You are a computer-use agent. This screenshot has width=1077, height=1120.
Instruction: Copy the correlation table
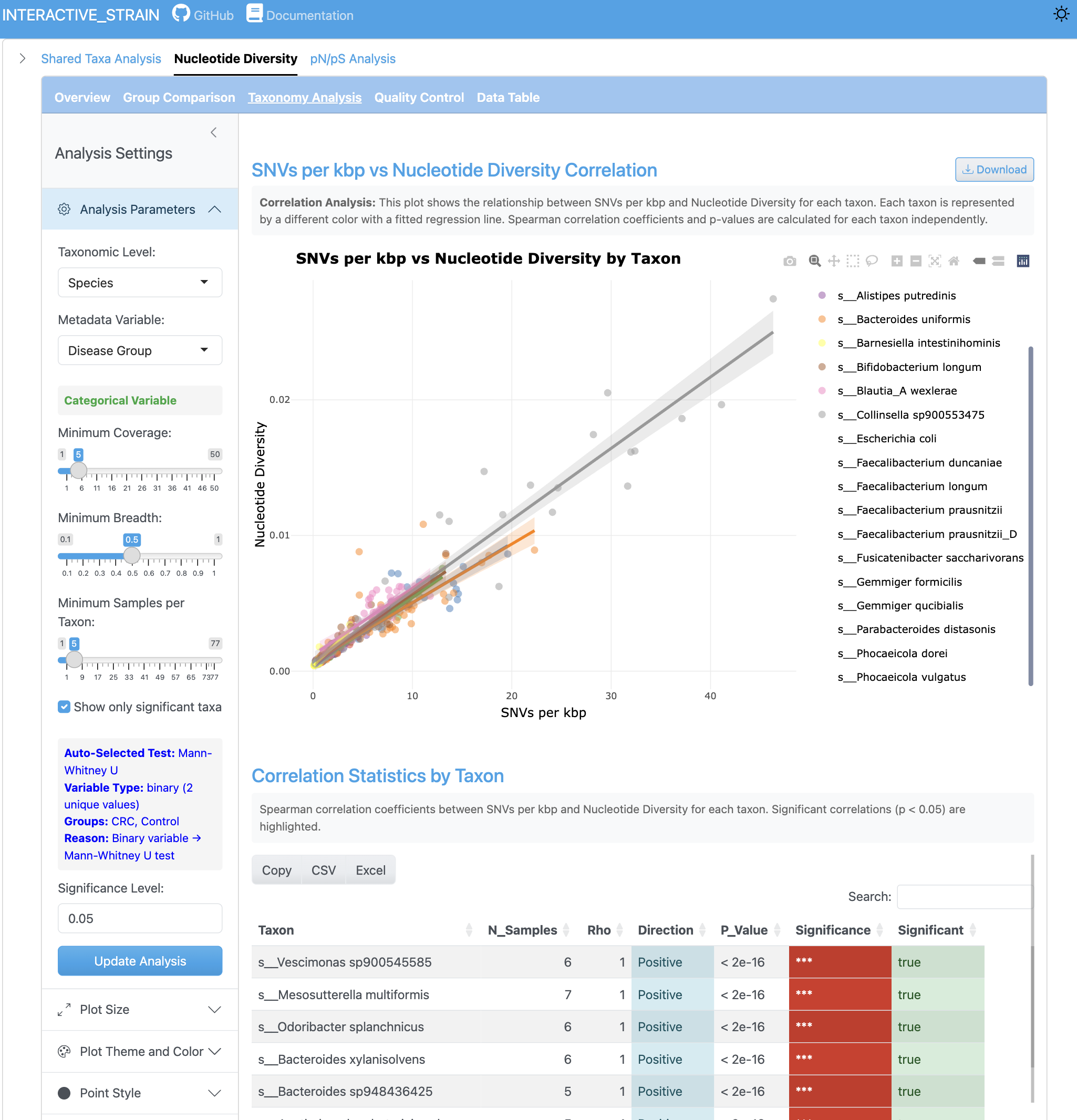[276, 870]
